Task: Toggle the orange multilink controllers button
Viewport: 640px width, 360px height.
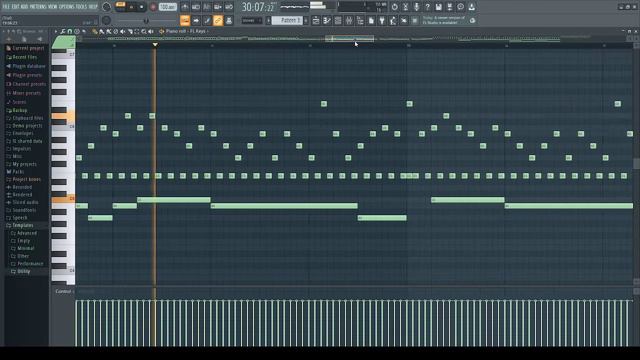Action: (x=218, y=20)
